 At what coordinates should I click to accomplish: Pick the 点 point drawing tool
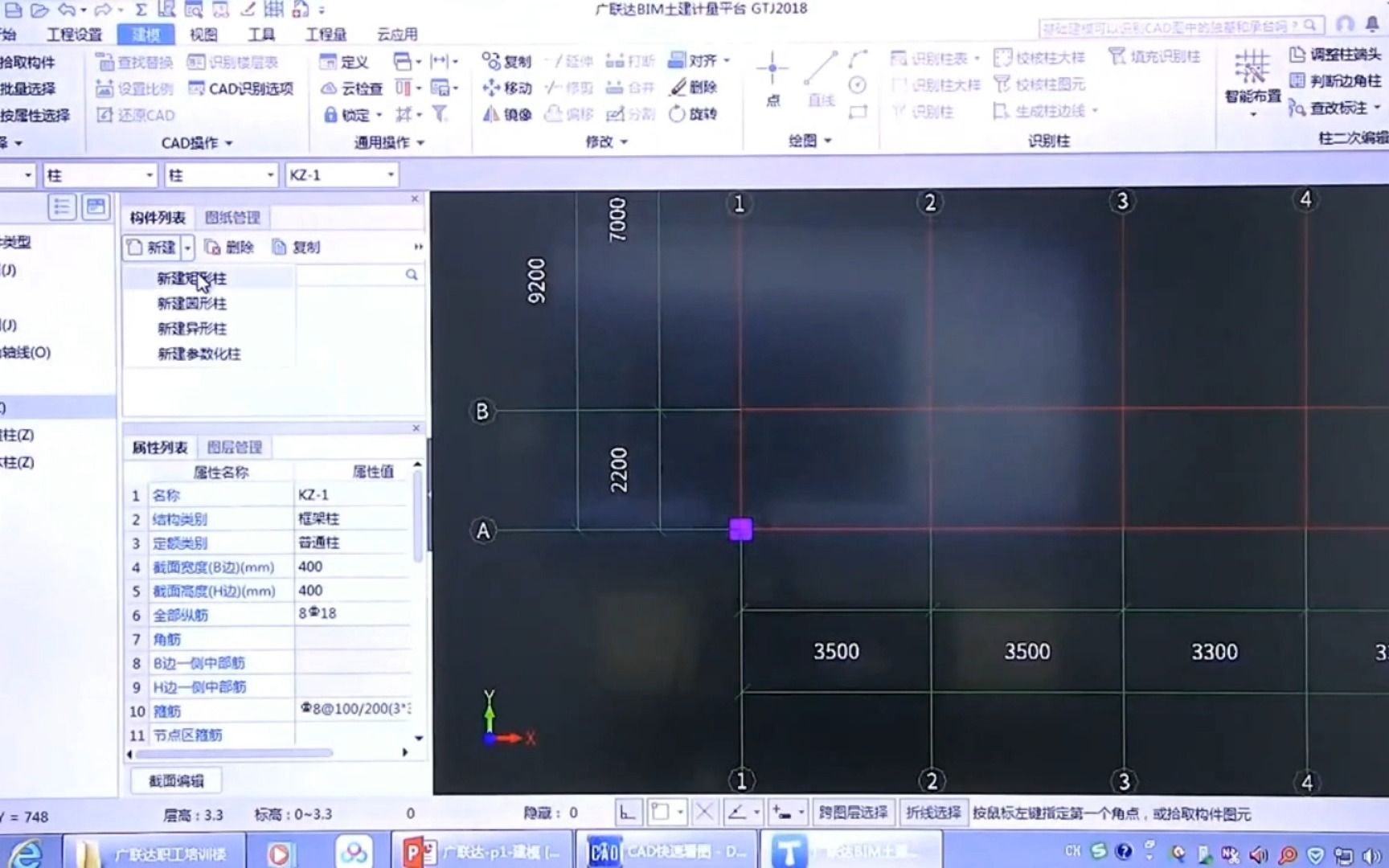[772, 80]
